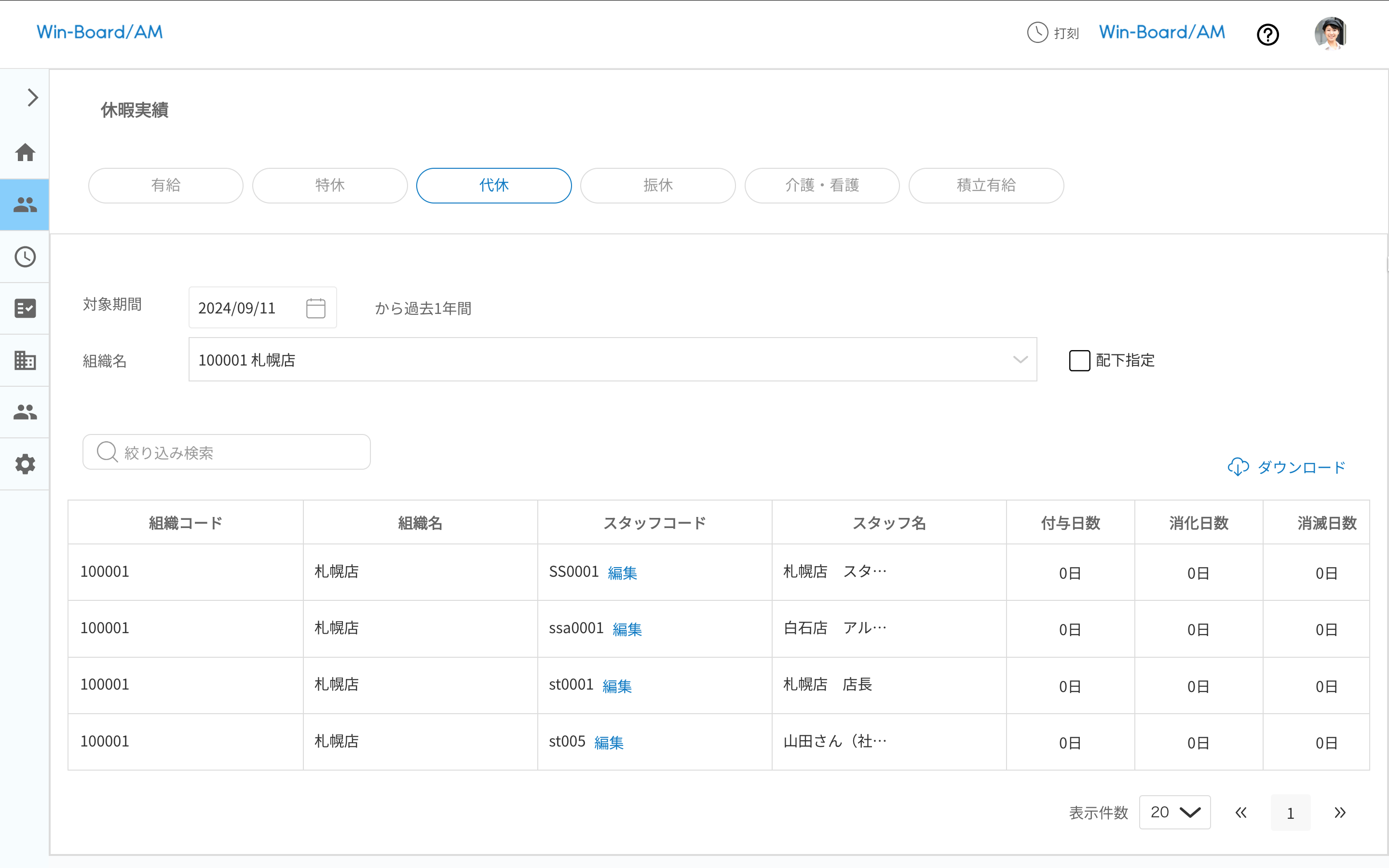1389x868 pixels.
Task: Open help via the question mark icon
Action: point(1268,34)
